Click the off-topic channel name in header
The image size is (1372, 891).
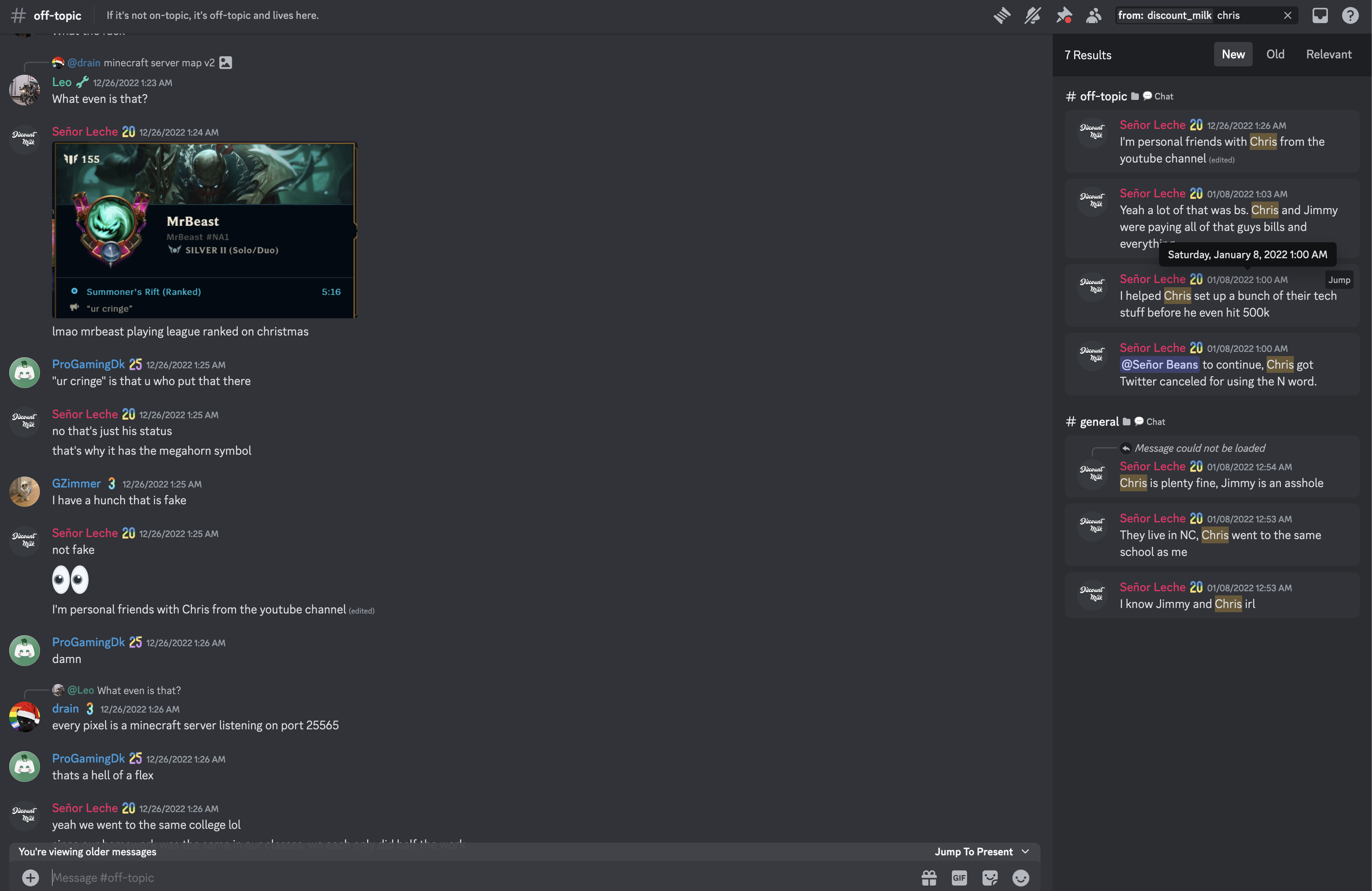tap(57, 16)
